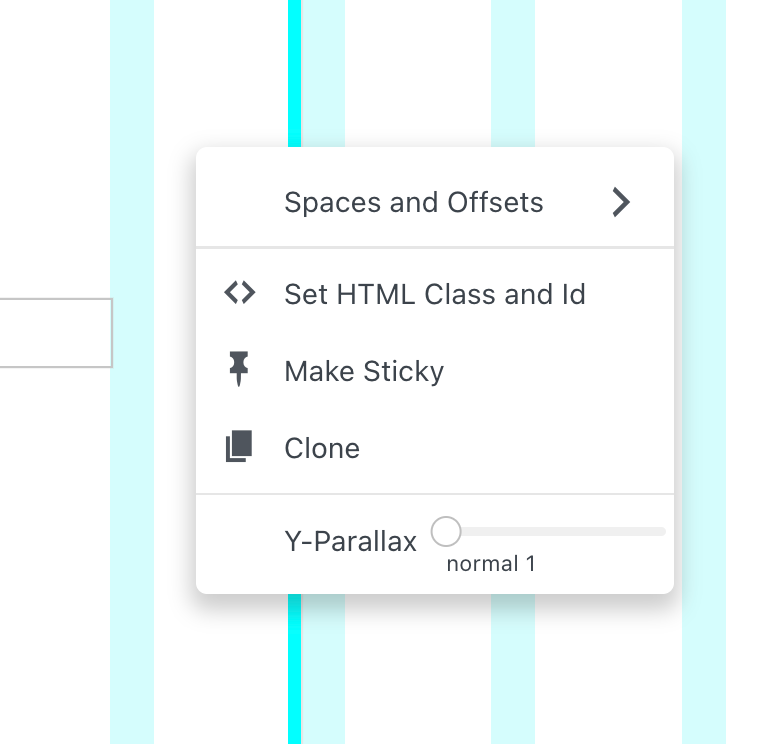Select the empty outlined box on the canvas

coord(55,332)
